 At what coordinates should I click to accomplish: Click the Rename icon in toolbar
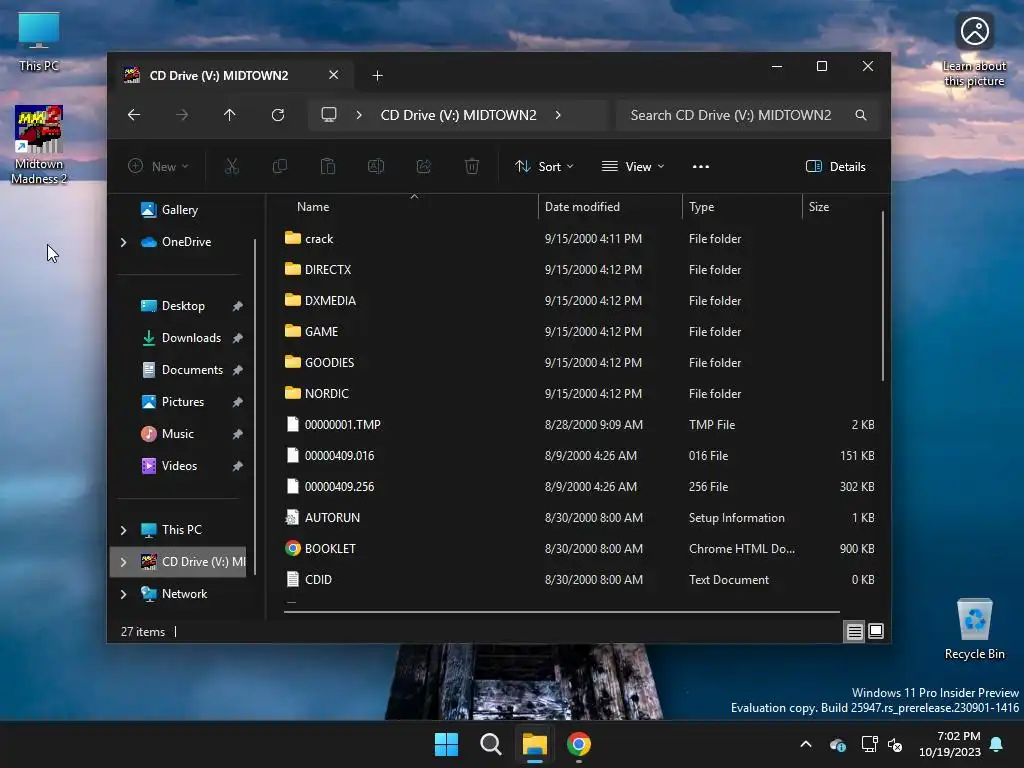pyautogui.click(x=376, y=167)
